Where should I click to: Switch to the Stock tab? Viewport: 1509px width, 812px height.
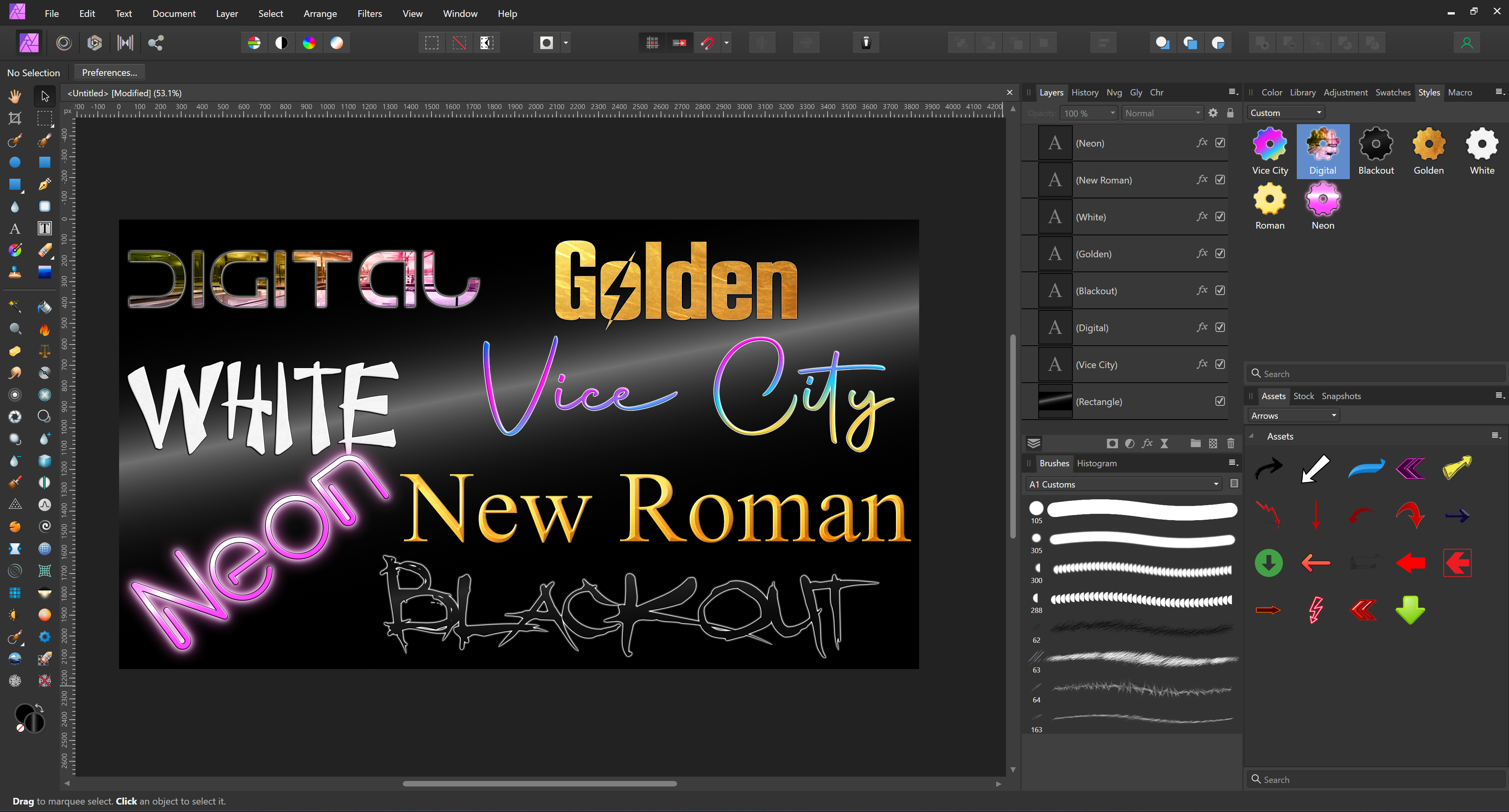pyautogui.click(x=1303, y=396)
